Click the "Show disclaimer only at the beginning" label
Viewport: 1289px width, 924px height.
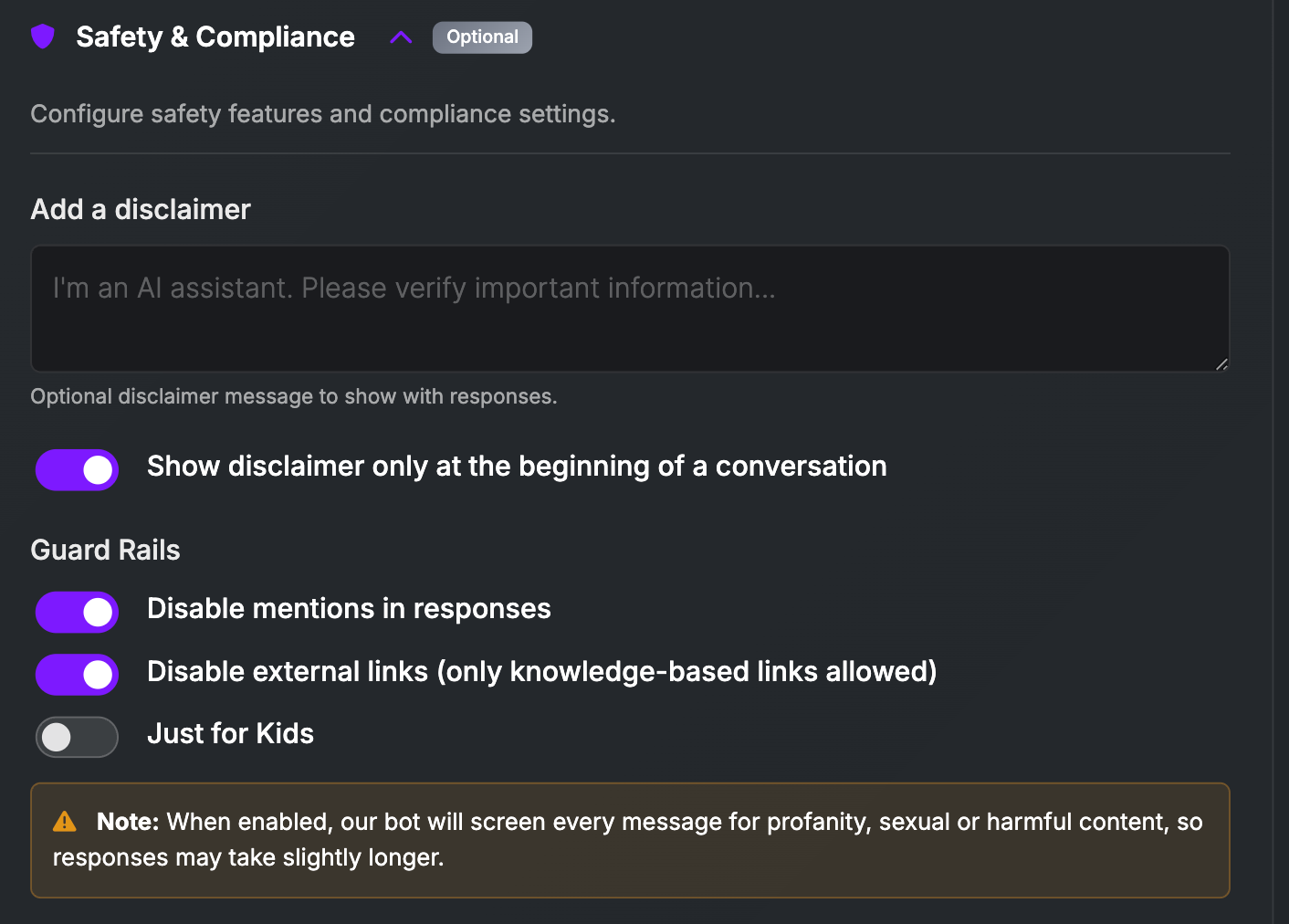point(517,467)
